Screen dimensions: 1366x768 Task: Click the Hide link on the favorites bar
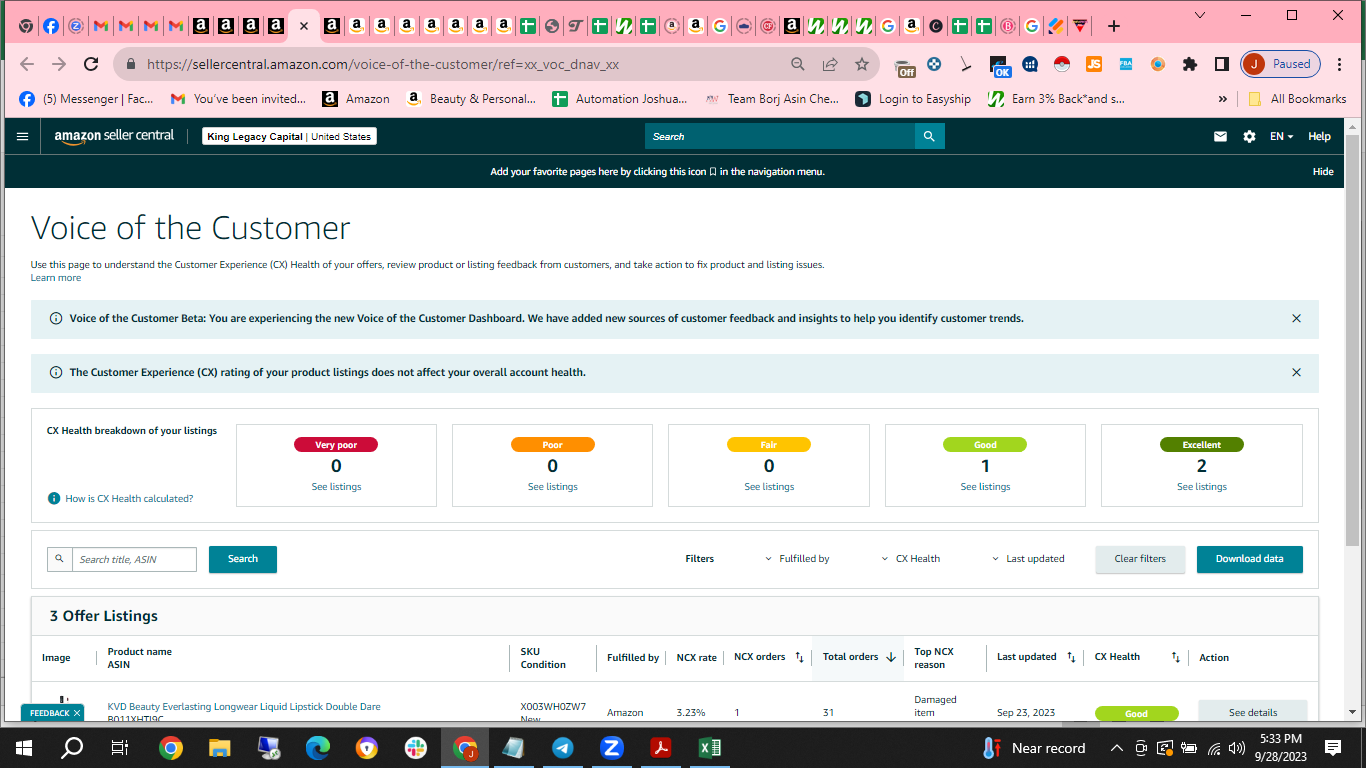pos(1323,172)
